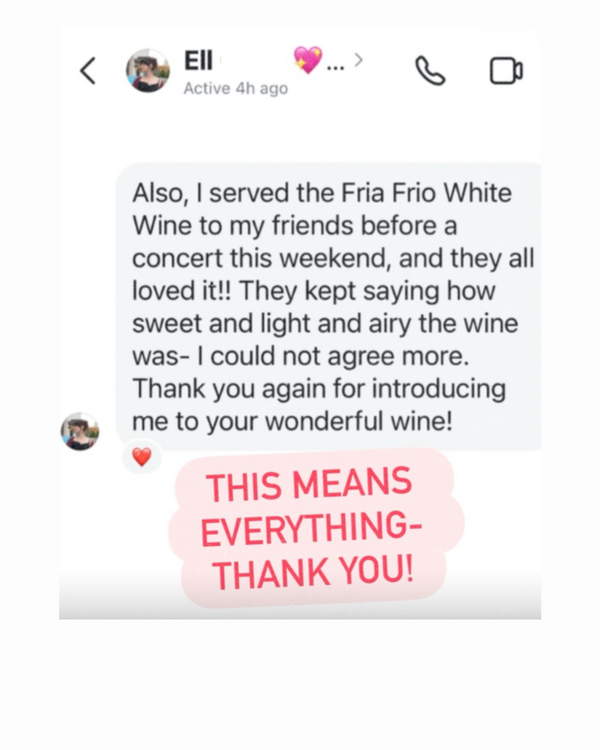Tap the small avatar beside the message
Viewport: 600px width, 750px height.
[x=80, y=431]
